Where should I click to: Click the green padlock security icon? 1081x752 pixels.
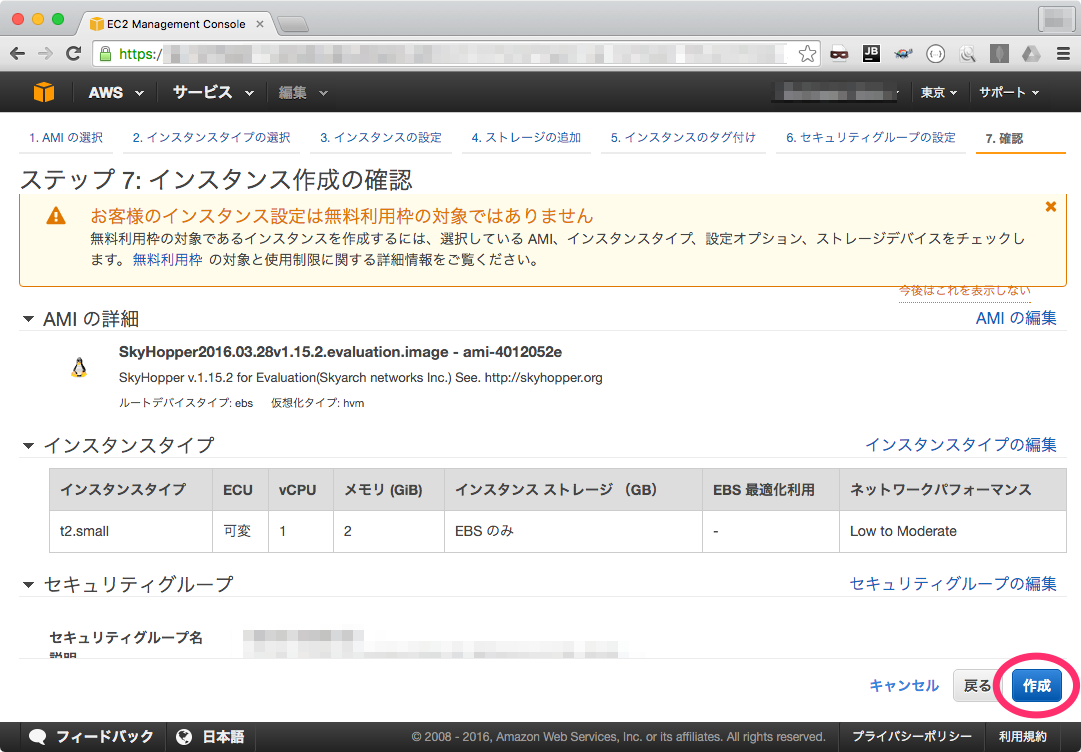[x=105, y=54]
